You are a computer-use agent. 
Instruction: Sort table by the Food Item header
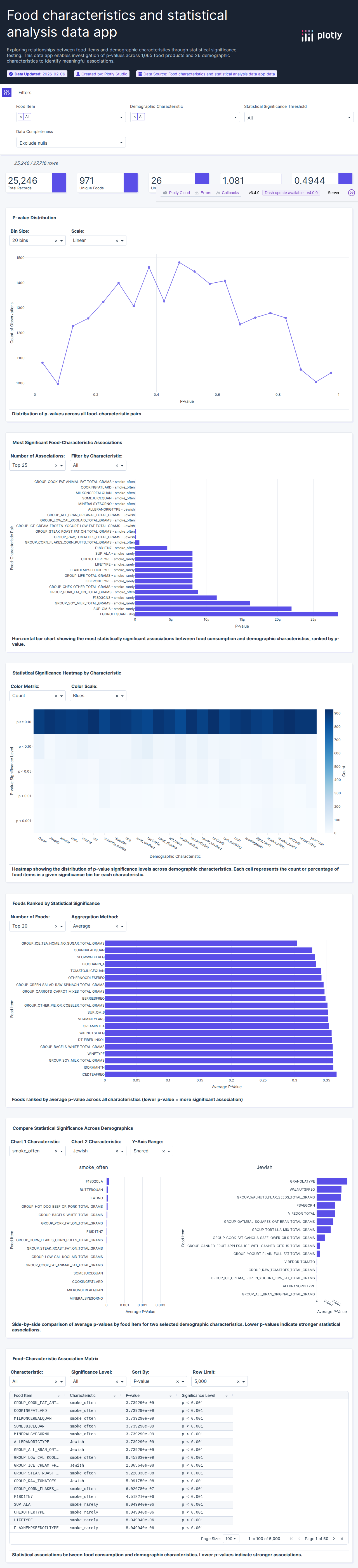click(23, 1396)
